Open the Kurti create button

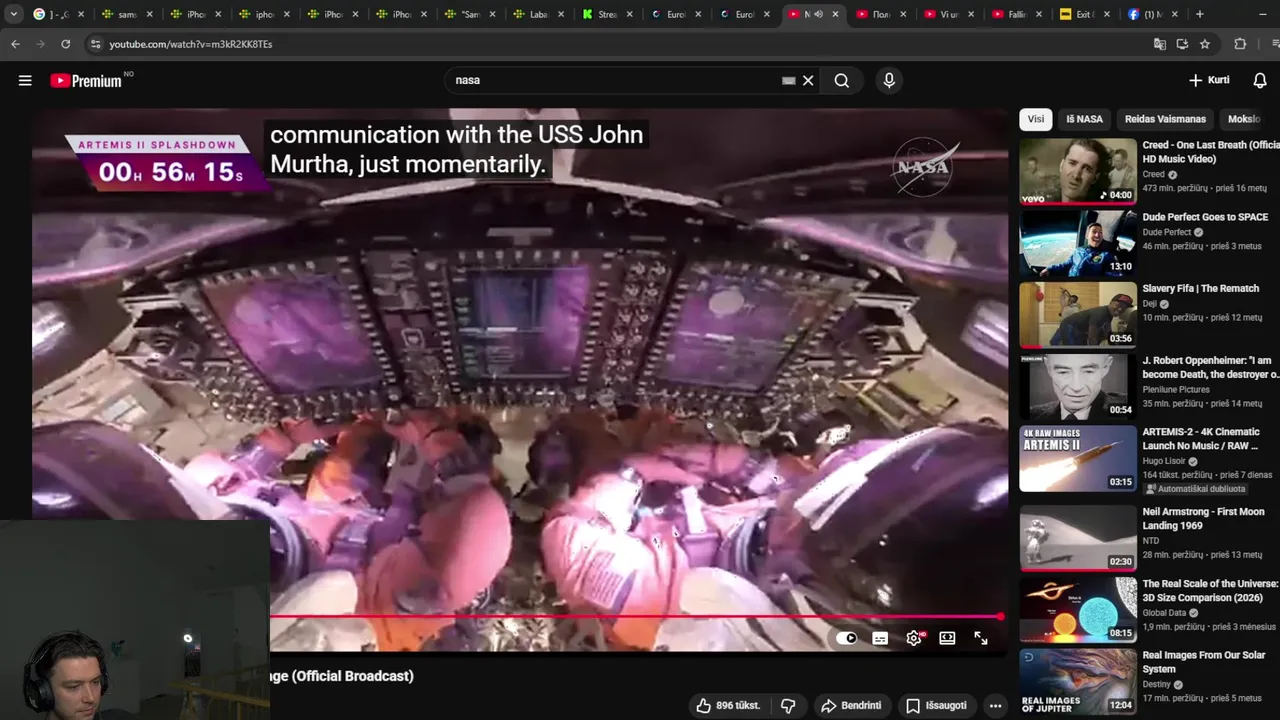1209,80
